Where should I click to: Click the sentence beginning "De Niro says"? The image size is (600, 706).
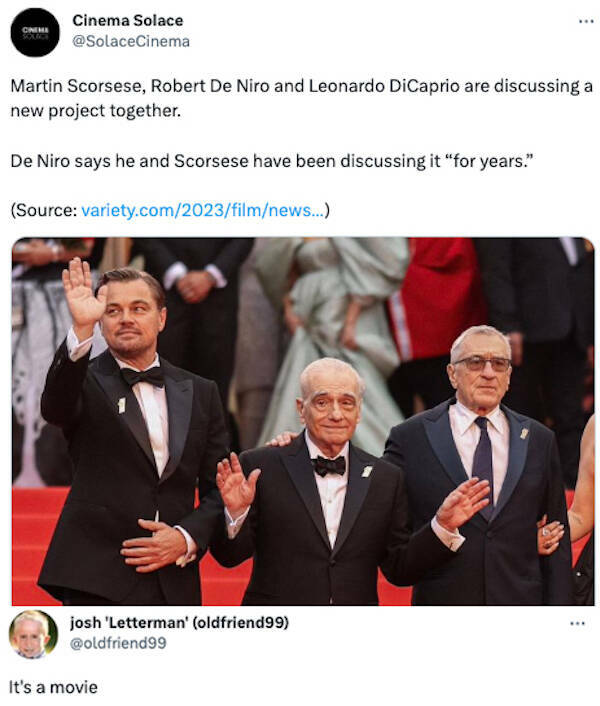pyautogui.click(x=271, y=161)
